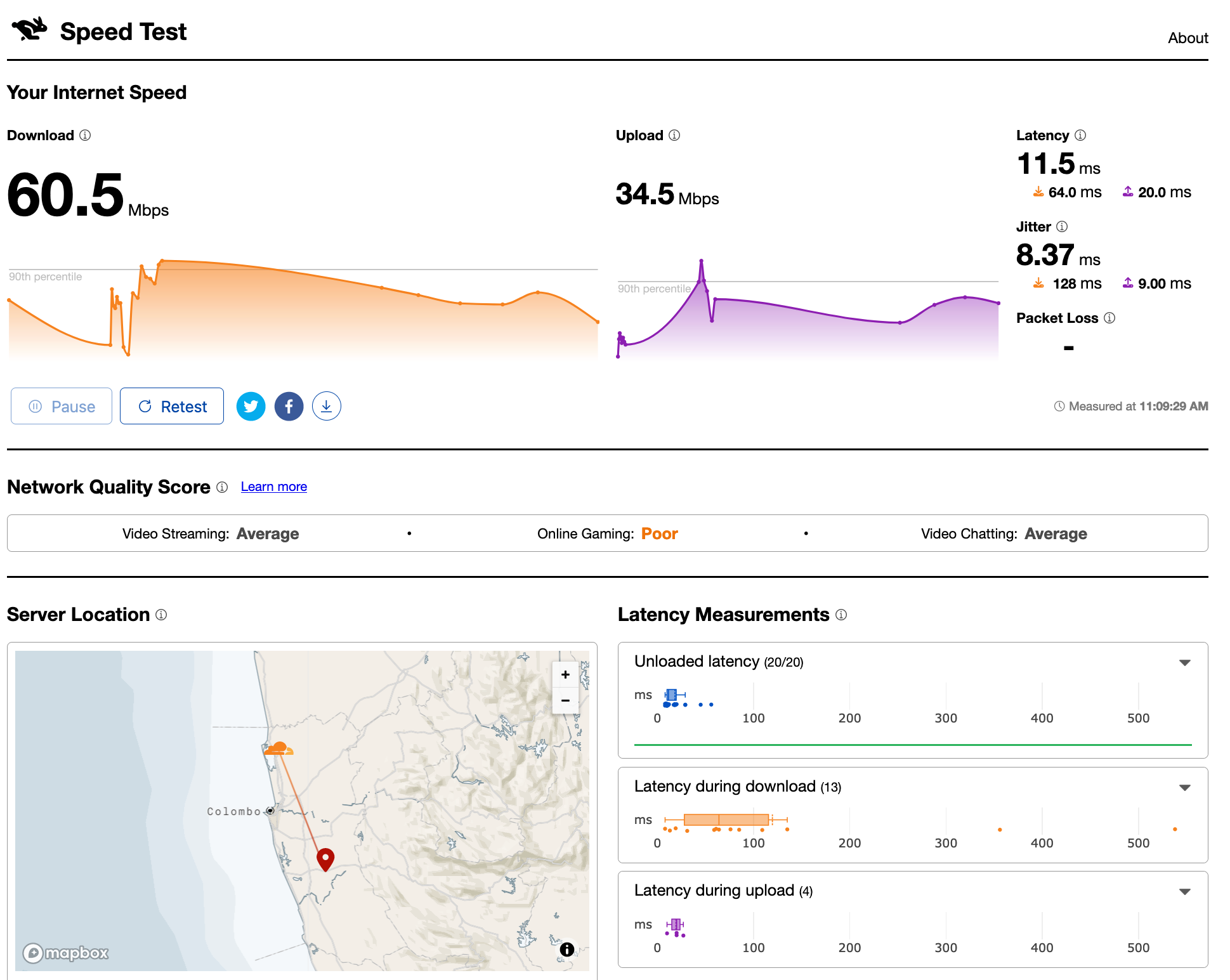Open the Server Location info tooltip

(161, 615)
